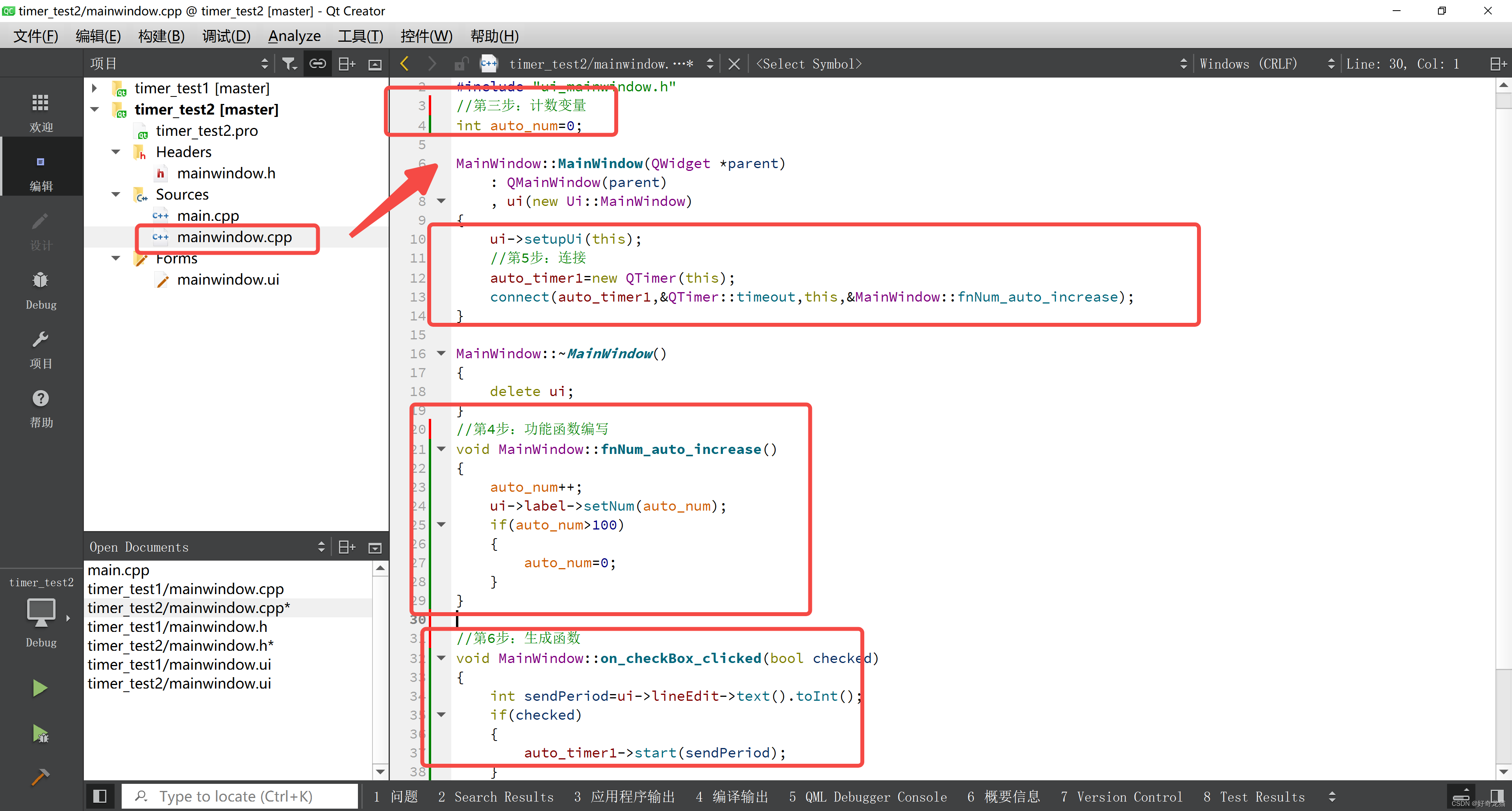Fold the fnNum_auto_increase function at line 21
This screenshot has width=1512, height=811.
[x=441, y=449]
